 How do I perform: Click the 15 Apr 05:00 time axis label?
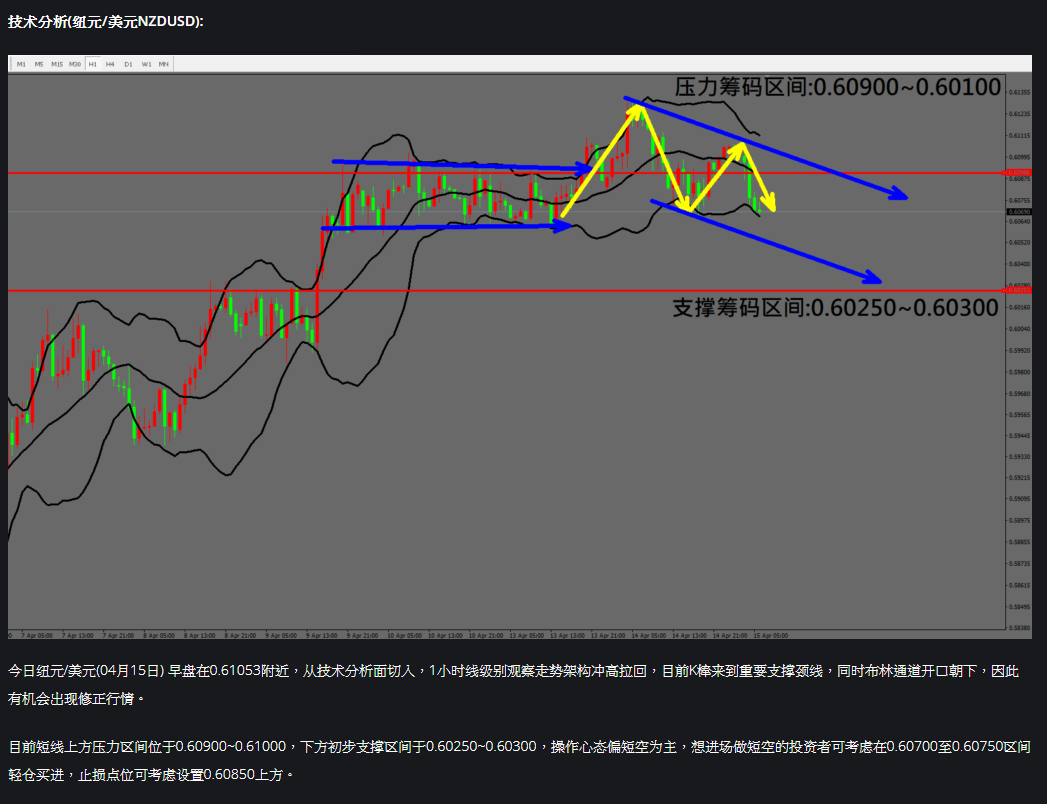click(x=771, y=636)
